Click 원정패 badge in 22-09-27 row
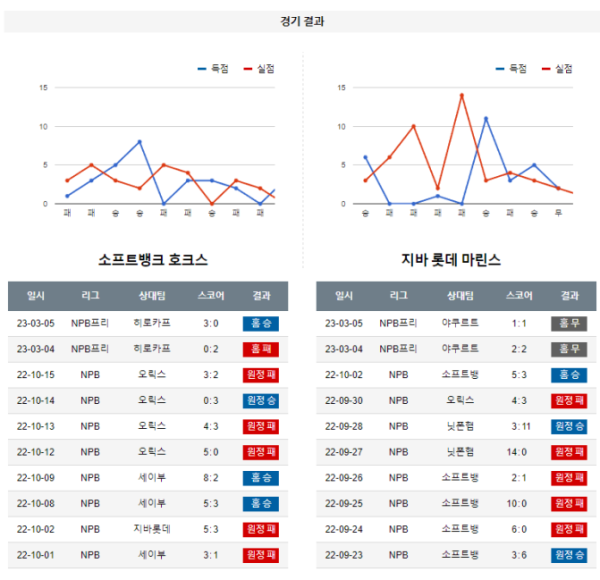This screenshot has width=600, height=580. [x=569, y=452]
